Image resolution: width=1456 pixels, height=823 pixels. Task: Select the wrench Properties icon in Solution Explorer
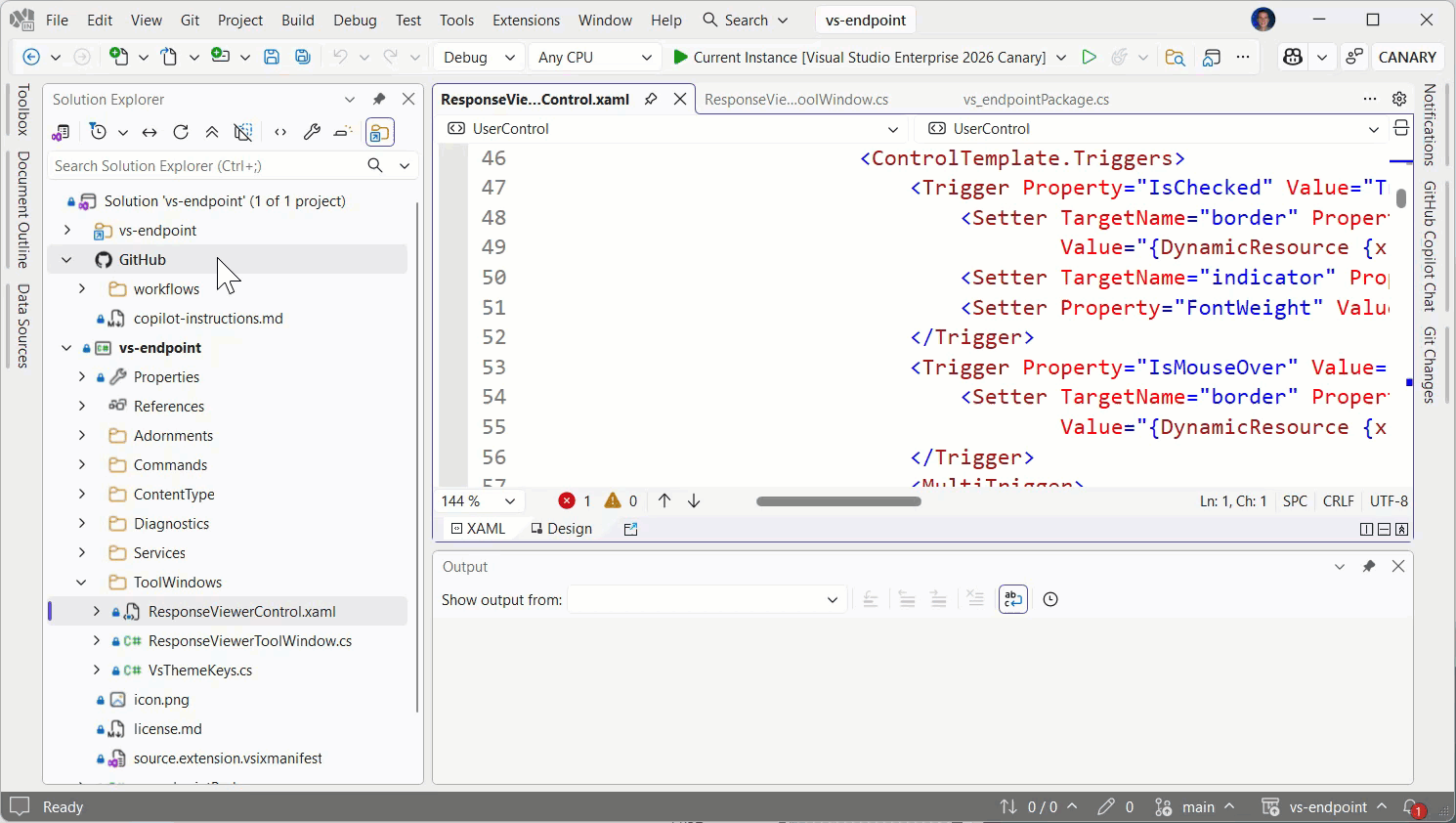click(312, 132)
